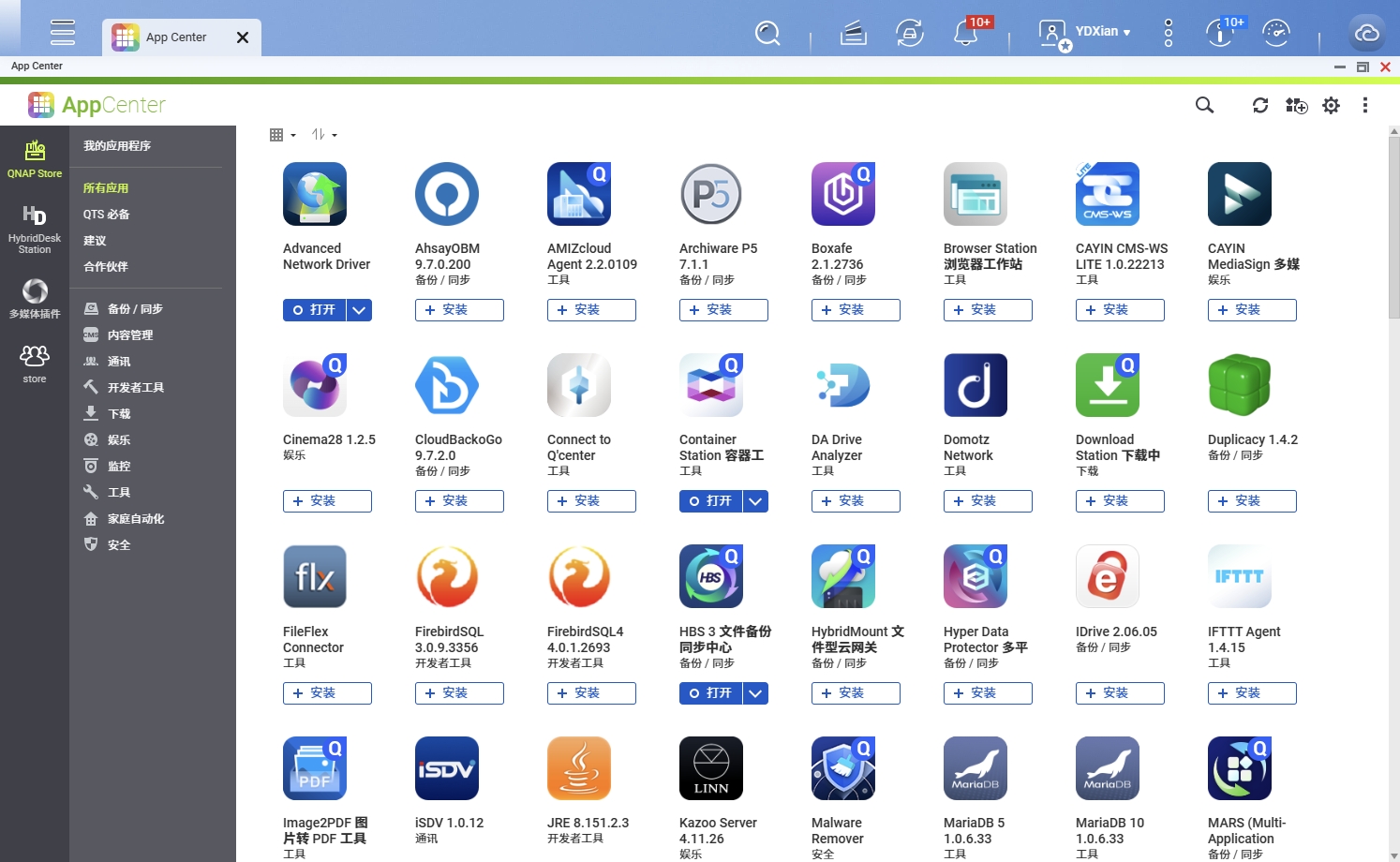Install AhsayOBM app
Viewport: 1400px width, 862px height.
click(x=459, y=310)
